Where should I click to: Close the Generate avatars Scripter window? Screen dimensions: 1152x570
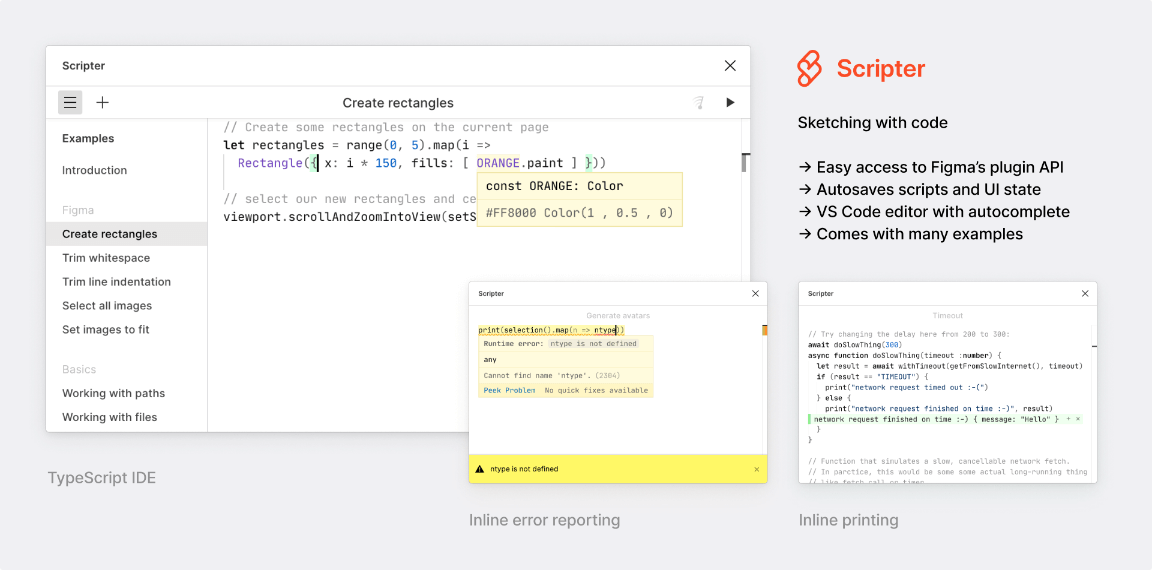755,294
